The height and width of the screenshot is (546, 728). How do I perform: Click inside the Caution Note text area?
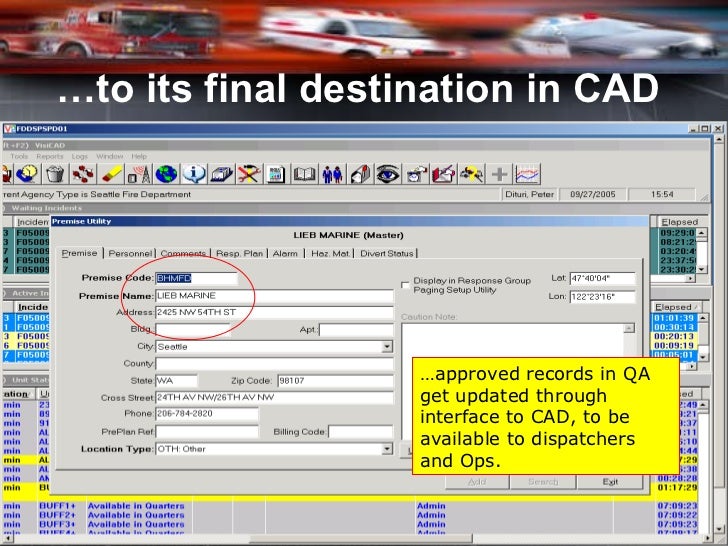click(513, 340)
